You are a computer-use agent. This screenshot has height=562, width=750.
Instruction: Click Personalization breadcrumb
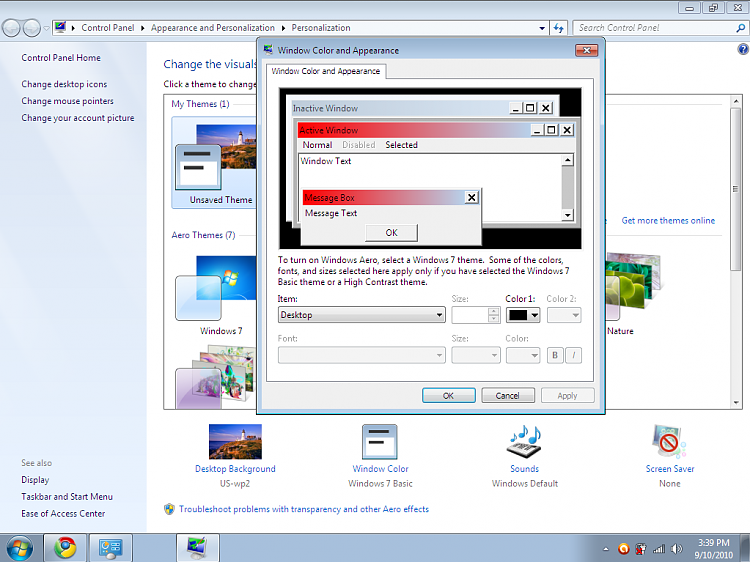tap(321, 28)
